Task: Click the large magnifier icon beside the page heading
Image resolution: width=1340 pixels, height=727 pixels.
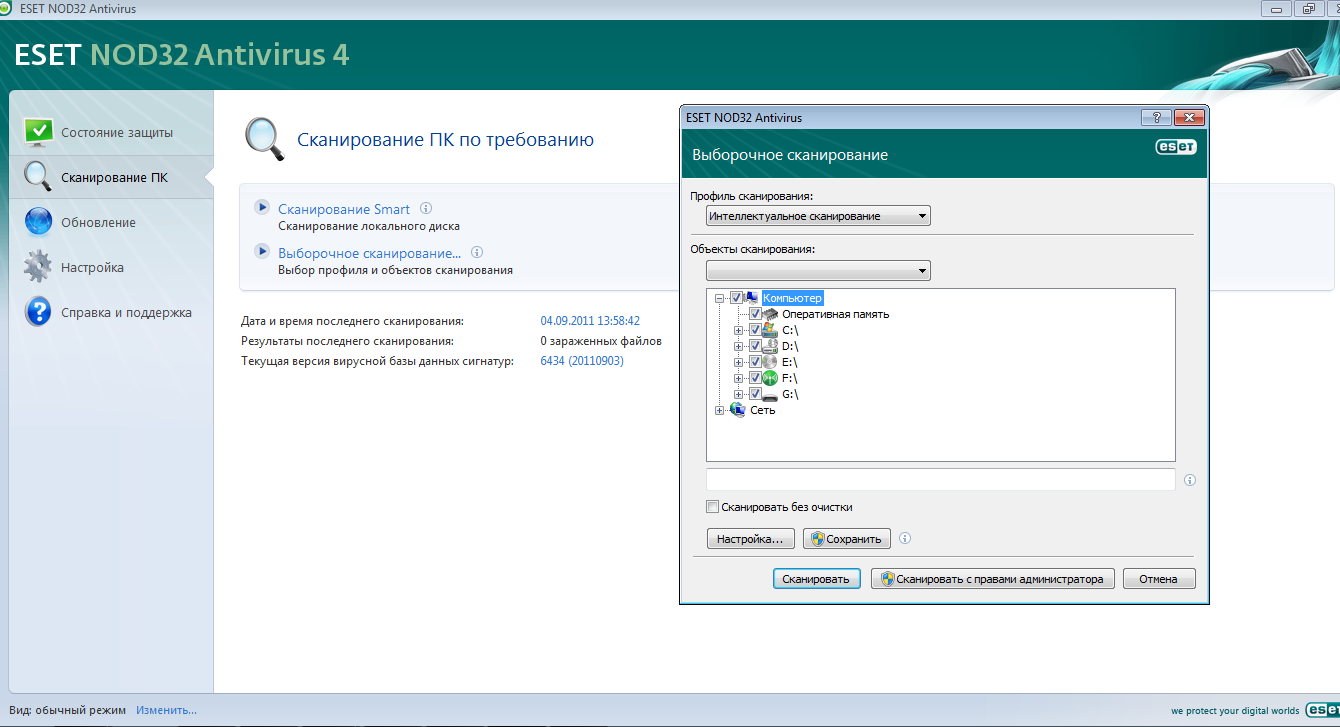Action: tap(265, 139)
